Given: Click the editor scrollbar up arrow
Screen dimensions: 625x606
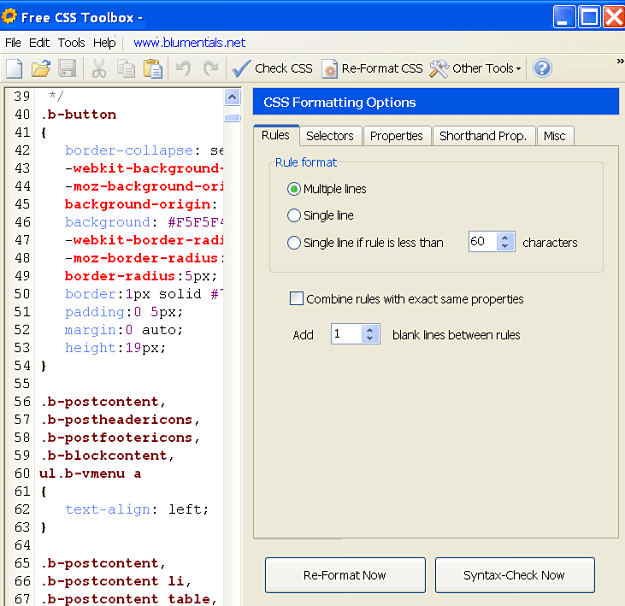Looking at the screenshot, I should pyautogui.click(x=232, y=97).
